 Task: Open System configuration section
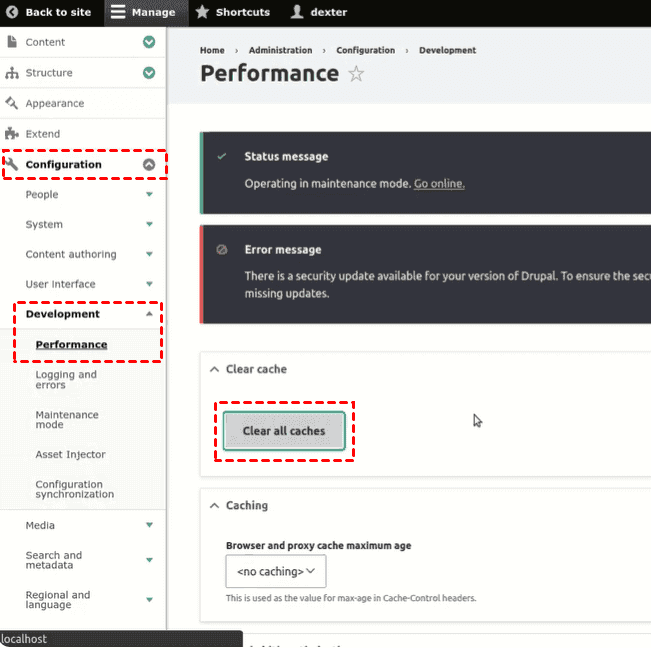click(x=44, y=224)
